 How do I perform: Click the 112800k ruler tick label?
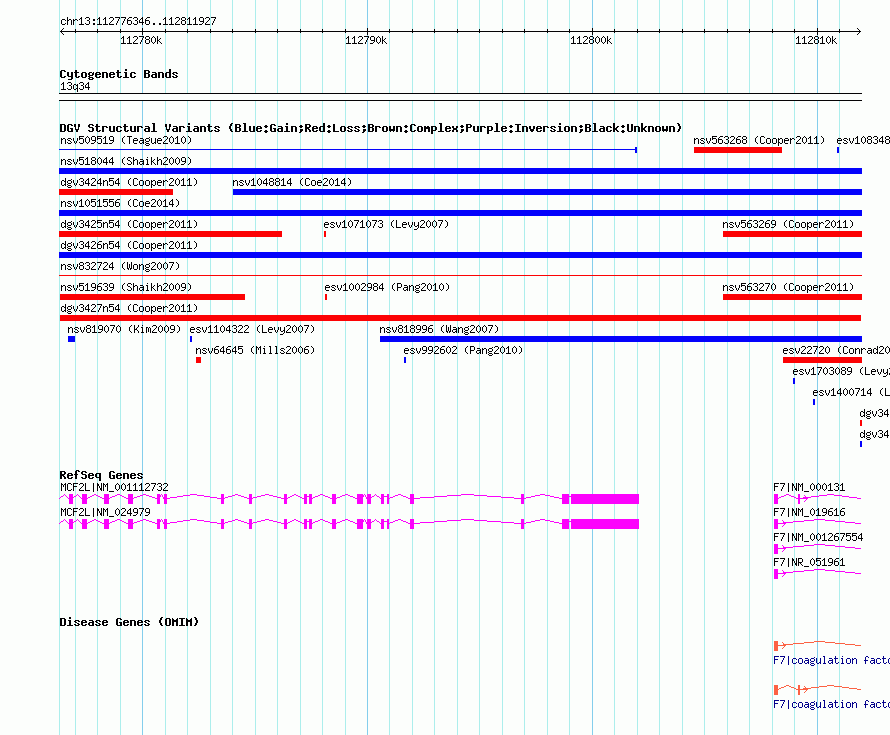pyautogui.click(x=591, y=40)
